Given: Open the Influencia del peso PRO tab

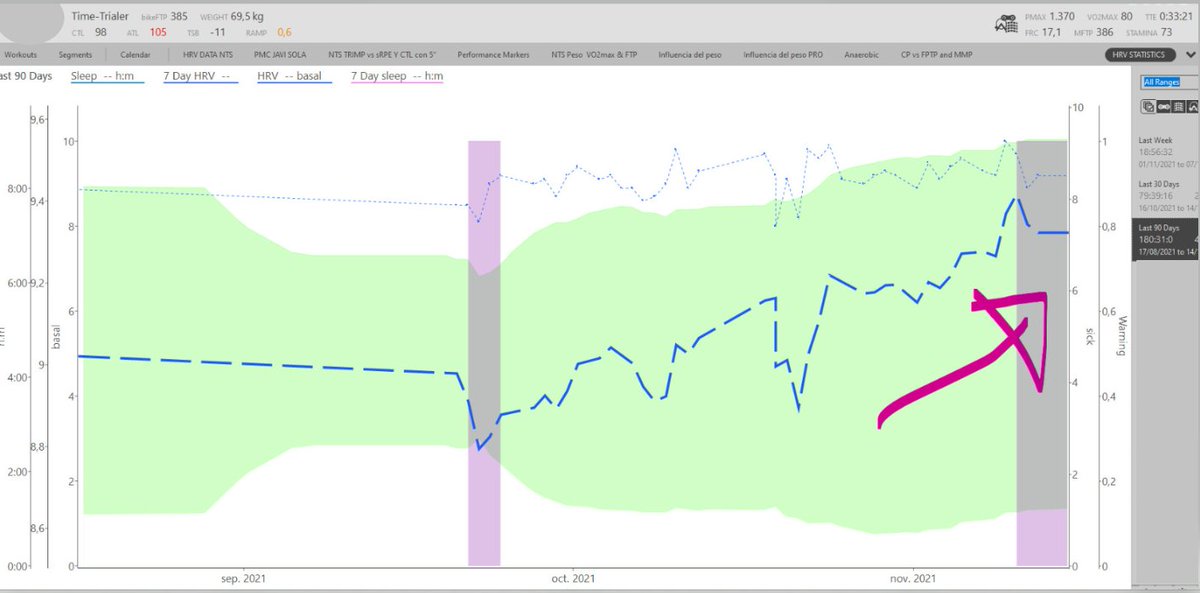Looking at the screenshot, I should click(784, 55).
